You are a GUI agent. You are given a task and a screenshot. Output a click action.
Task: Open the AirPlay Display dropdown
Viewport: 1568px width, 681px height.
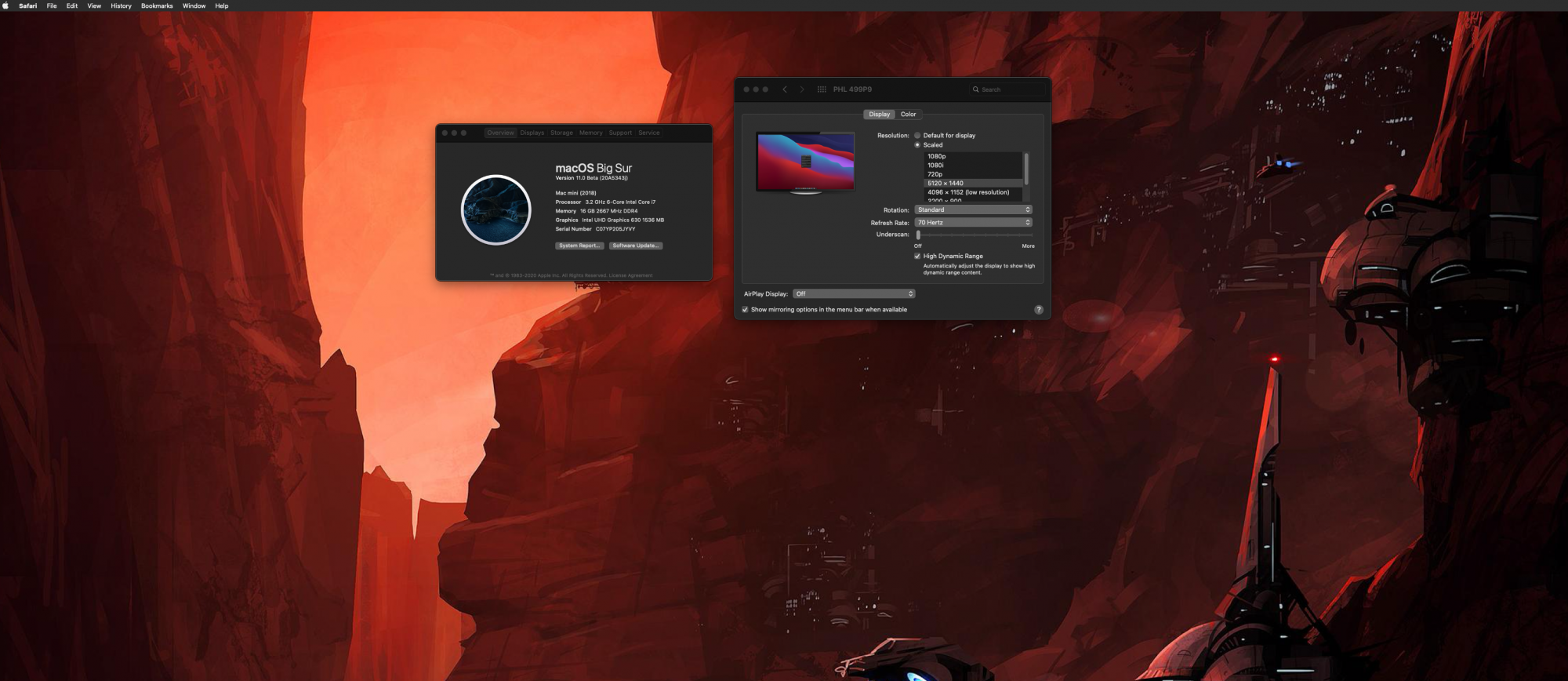tap(854, 293)
